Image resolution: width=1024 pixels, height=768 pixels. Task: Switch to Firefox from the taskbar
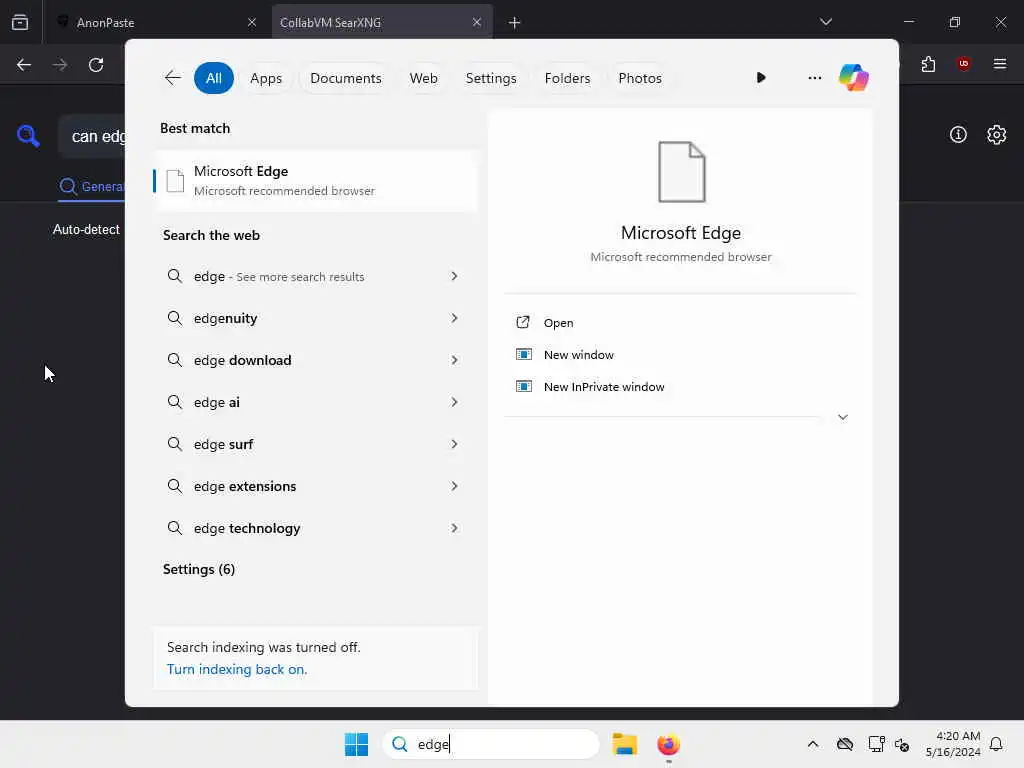pyautogui.click(x=668, y=744)
